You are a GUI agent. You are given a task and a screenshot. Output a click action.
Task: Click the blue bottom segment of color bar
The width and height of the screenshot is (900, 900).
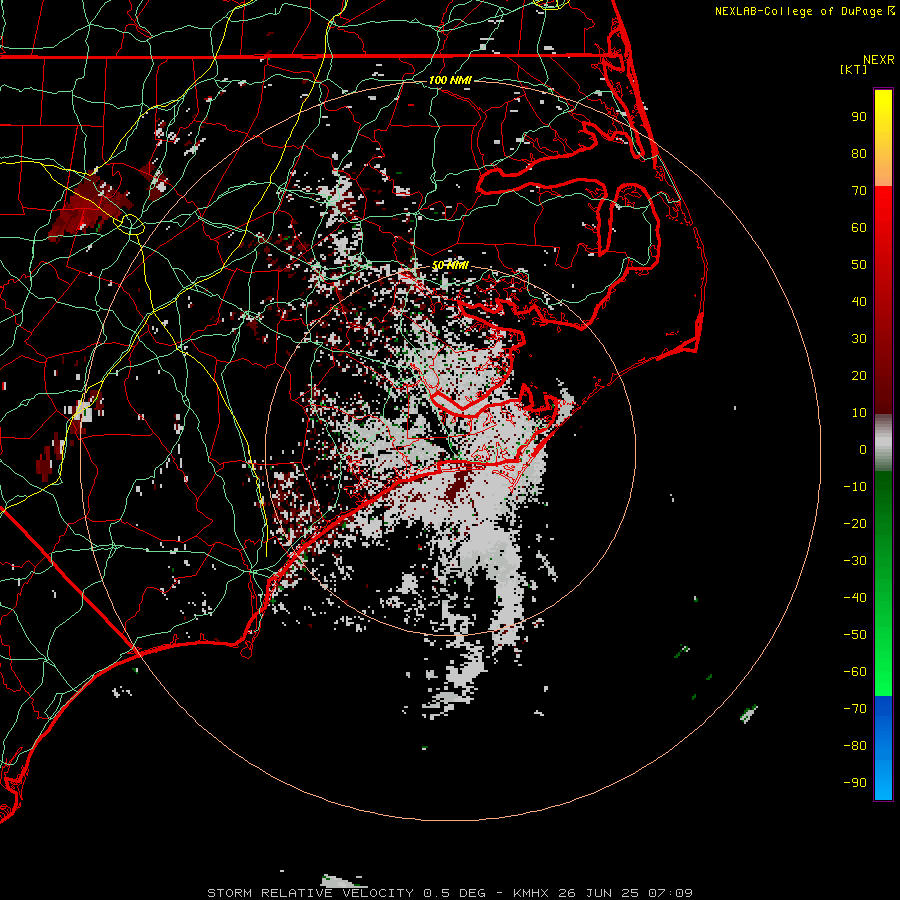point(883,748)
